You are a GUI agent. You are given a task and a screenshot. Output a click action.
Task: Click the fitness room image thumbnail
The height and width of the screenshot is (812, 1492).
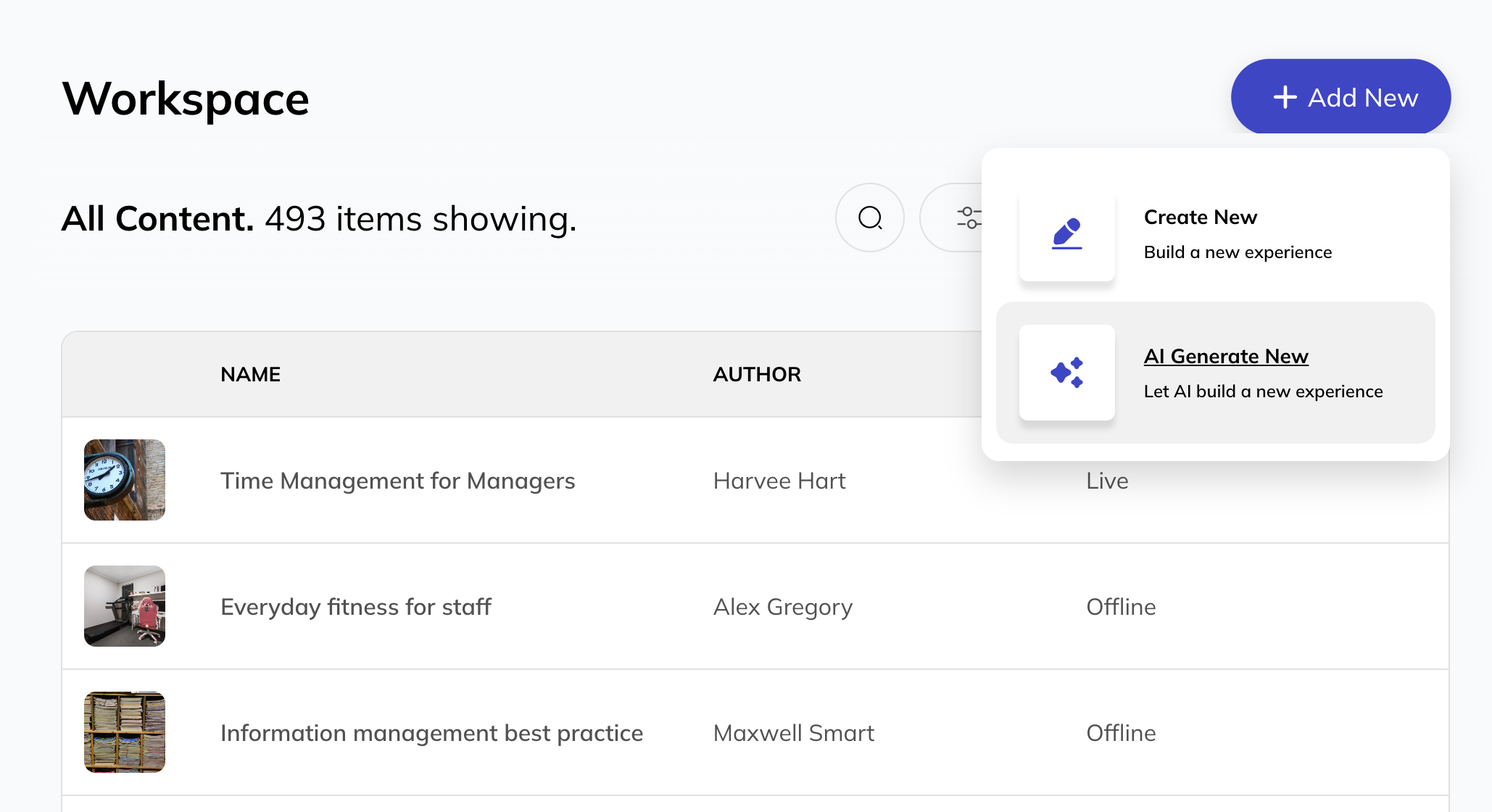[x=124, y=606]
